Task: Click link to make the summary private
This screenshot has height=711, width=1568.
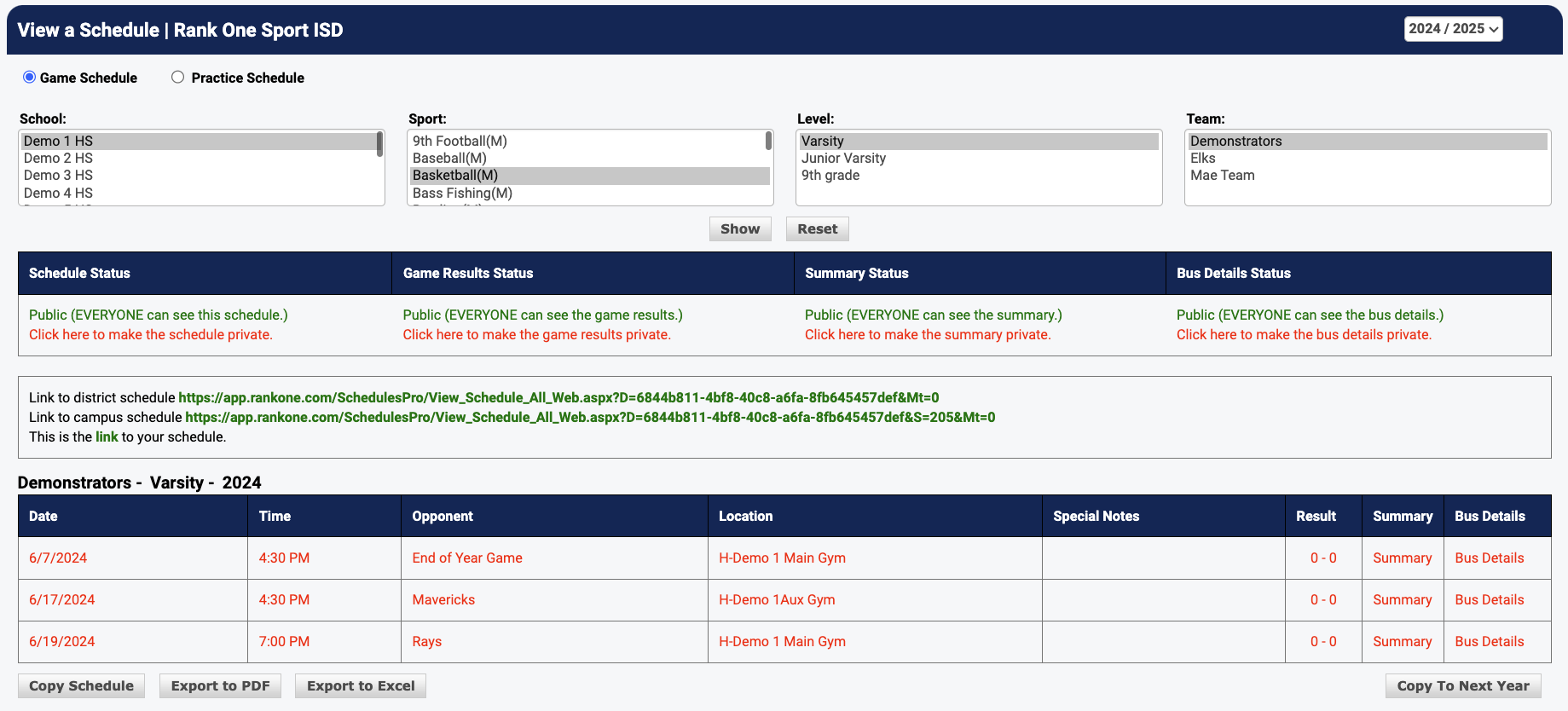Action: pos(928,334)
